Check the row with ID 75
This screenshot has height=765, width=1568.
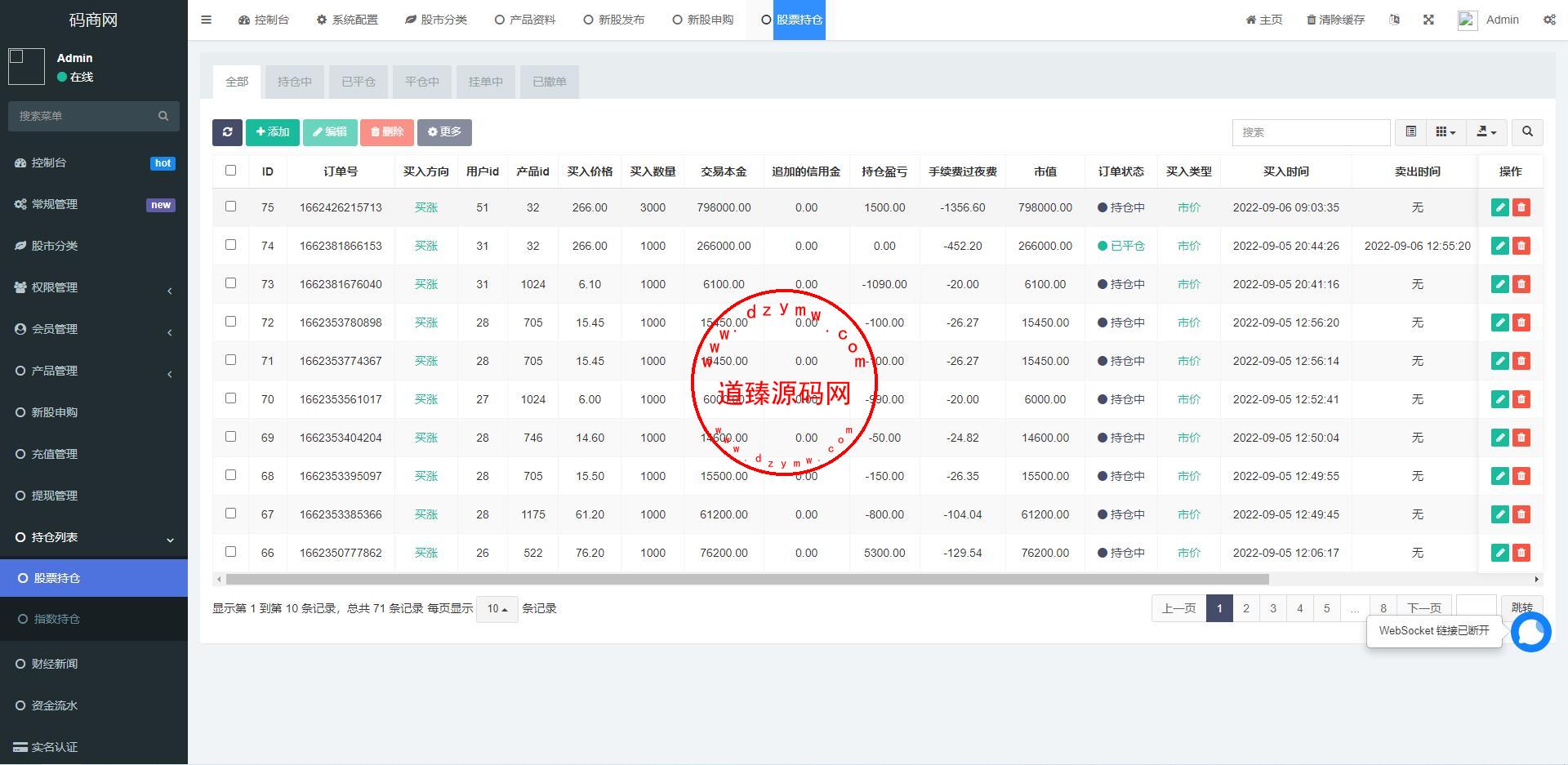tap(230, 207)
